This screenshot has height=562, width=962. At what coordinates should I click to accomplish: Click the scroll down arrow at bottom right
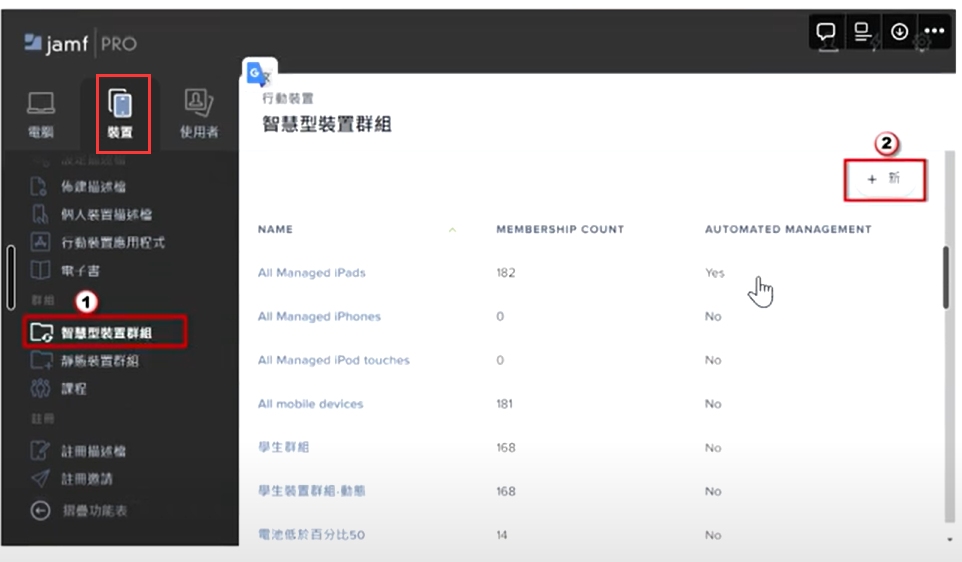point(950,540)
